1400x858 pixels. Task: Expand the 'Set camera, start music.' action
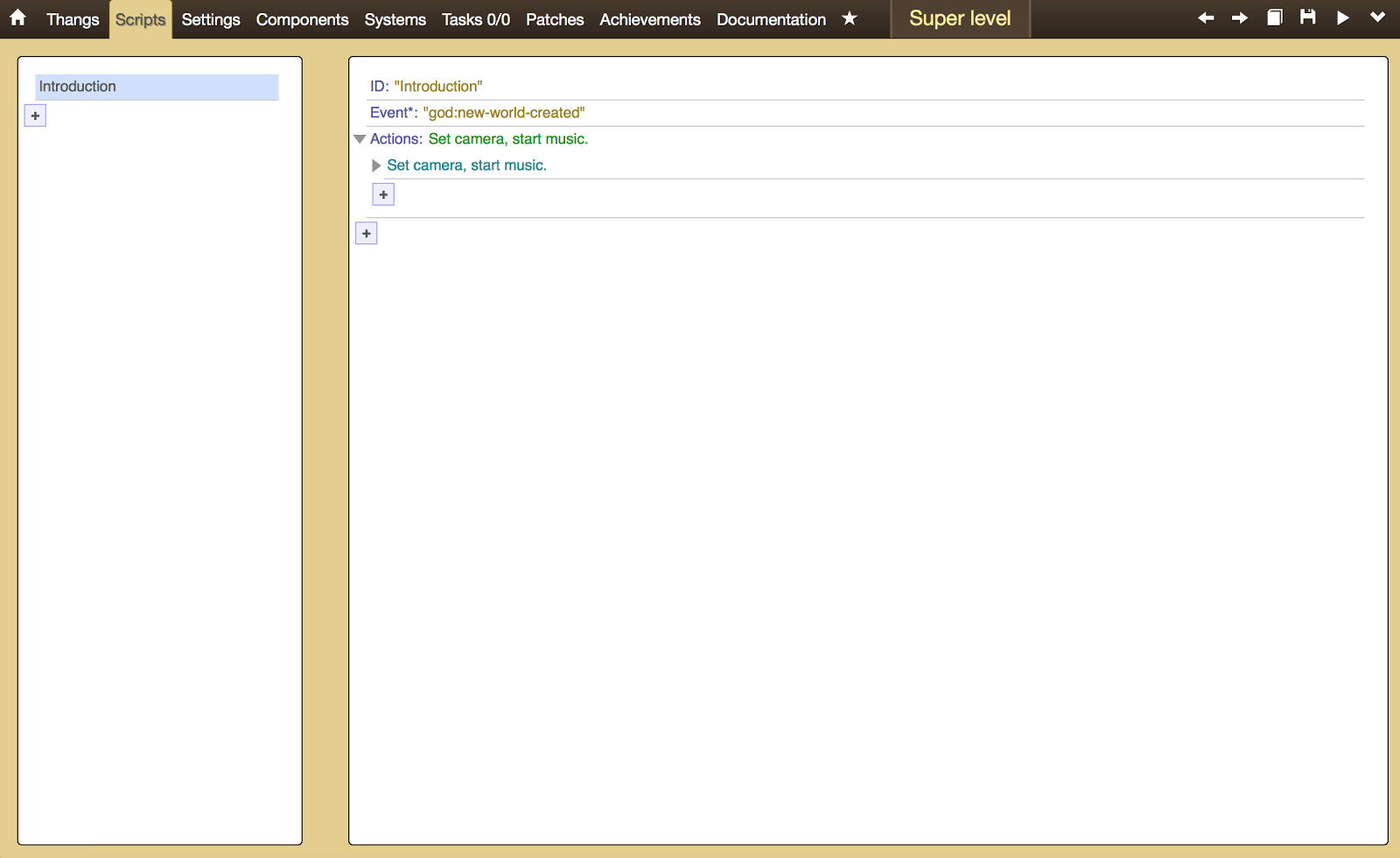(x=376, y=165)
